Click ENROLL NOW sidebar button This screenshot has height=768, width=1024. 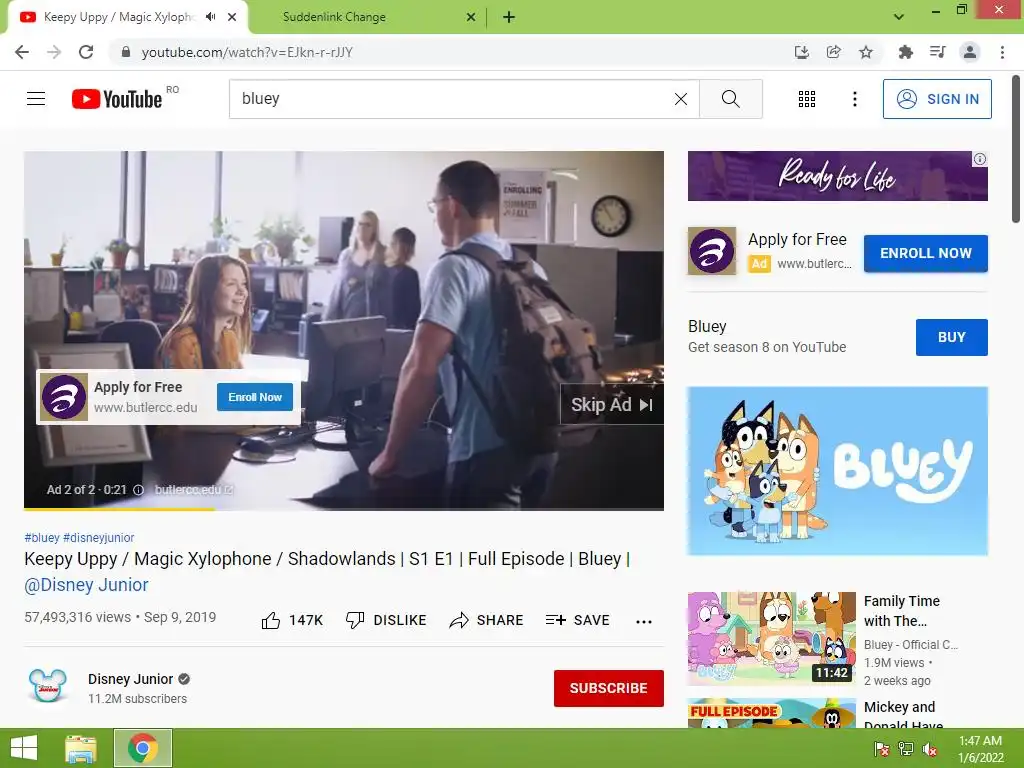[x=925, y=253]
